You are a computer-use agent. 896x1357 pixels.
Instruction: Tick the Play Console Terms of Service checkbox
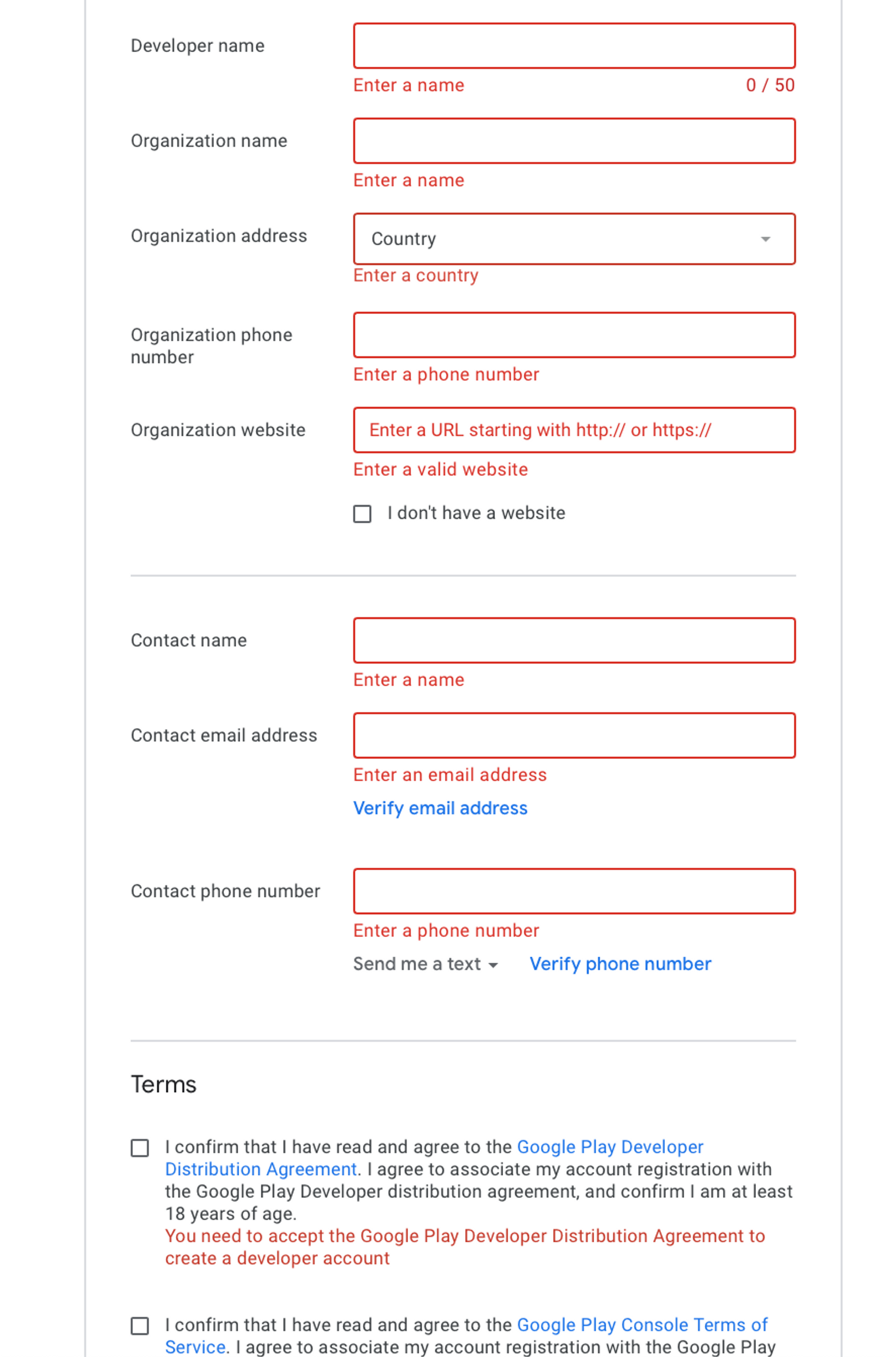click(140, 1326)
